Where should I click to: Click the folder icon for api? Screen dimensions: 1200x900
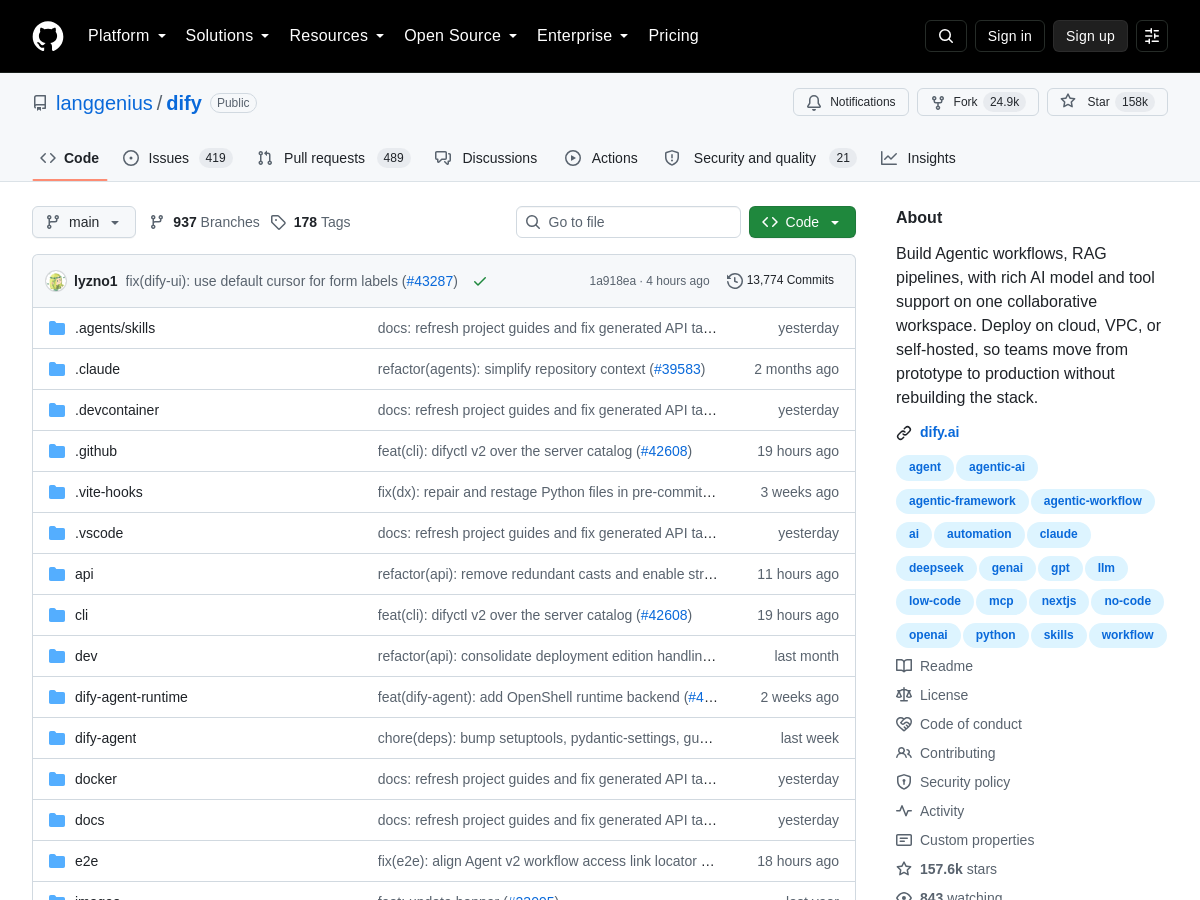(57, 574)
